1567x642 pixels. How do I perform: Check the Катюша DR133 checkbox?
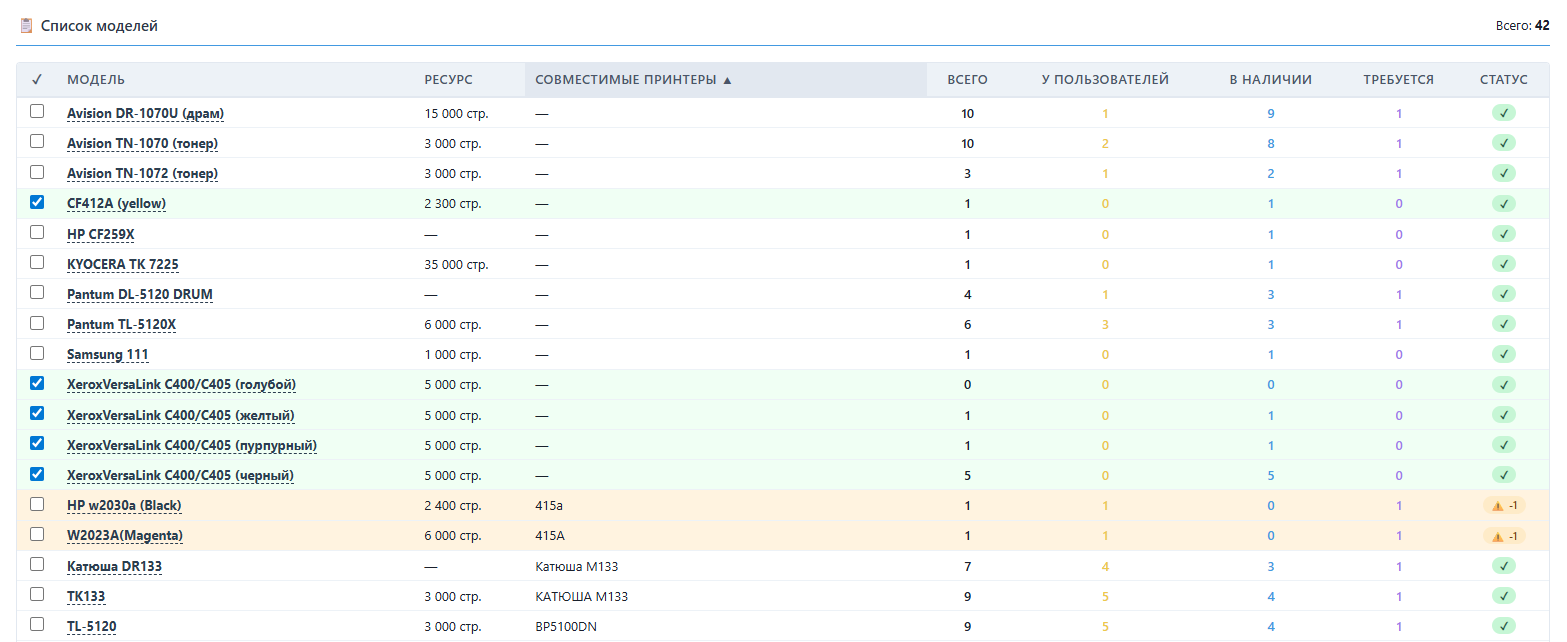pos(37,564)
